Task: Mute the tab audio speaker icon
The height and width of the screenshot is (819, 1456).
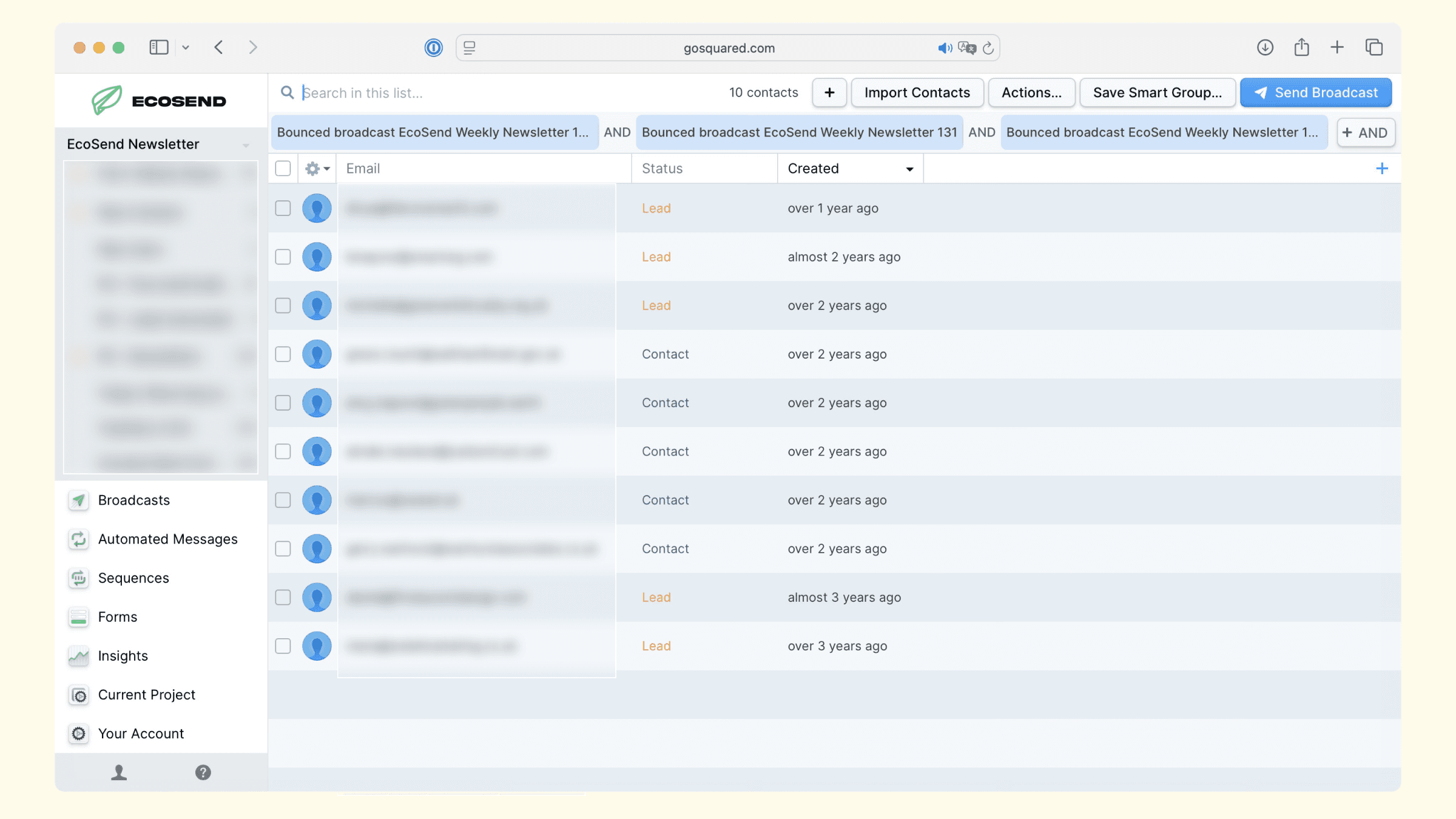Action: pos(945,48)
